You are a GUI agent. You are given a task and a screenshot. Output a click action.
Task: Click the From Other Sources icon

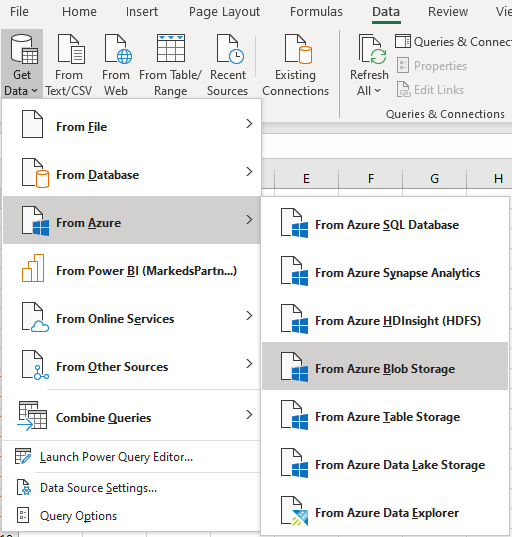point(35,365)
